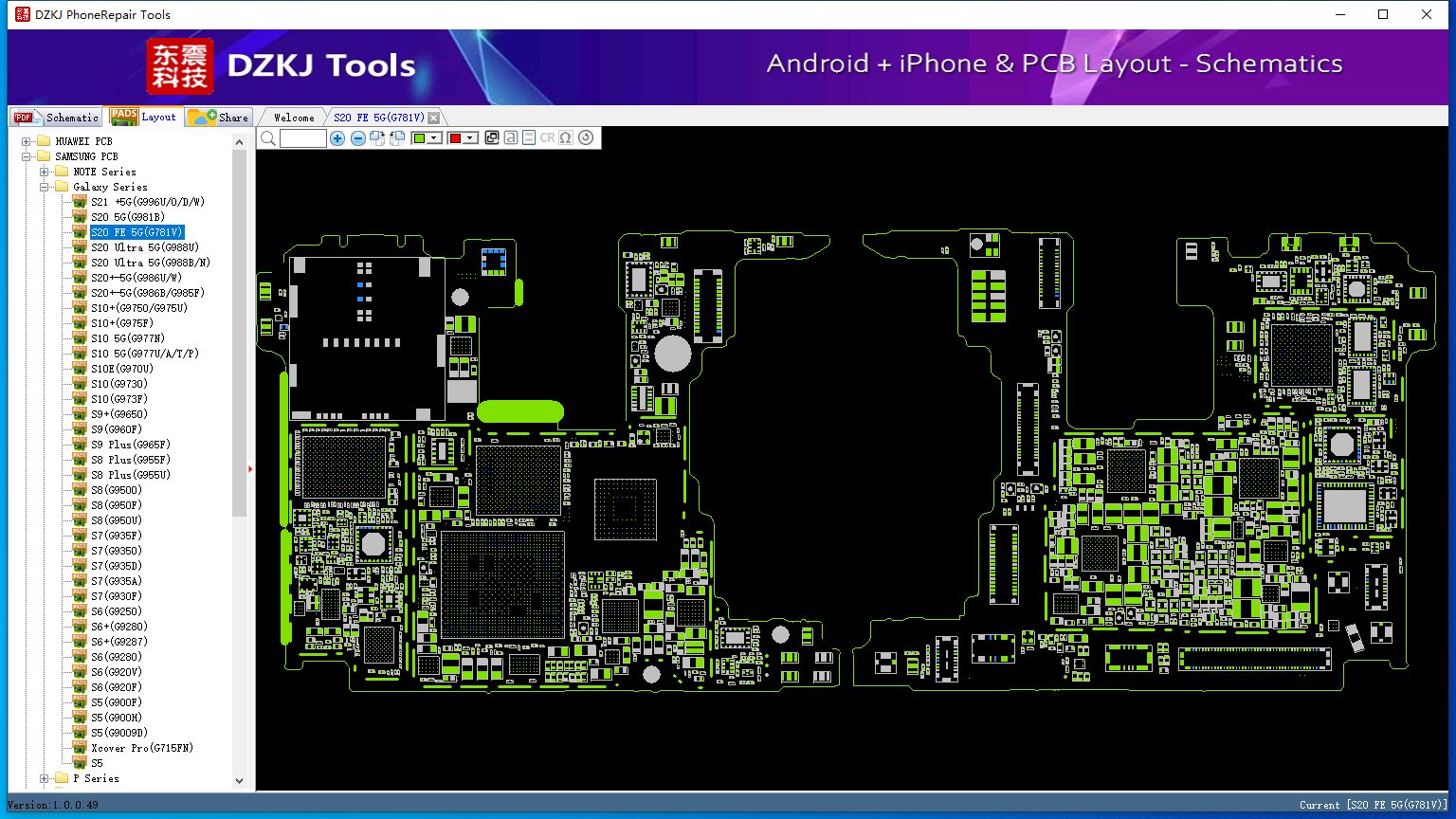
Task: Switch to the Welcome document tab
Action: pyautogui.click(x=294, y=118)
